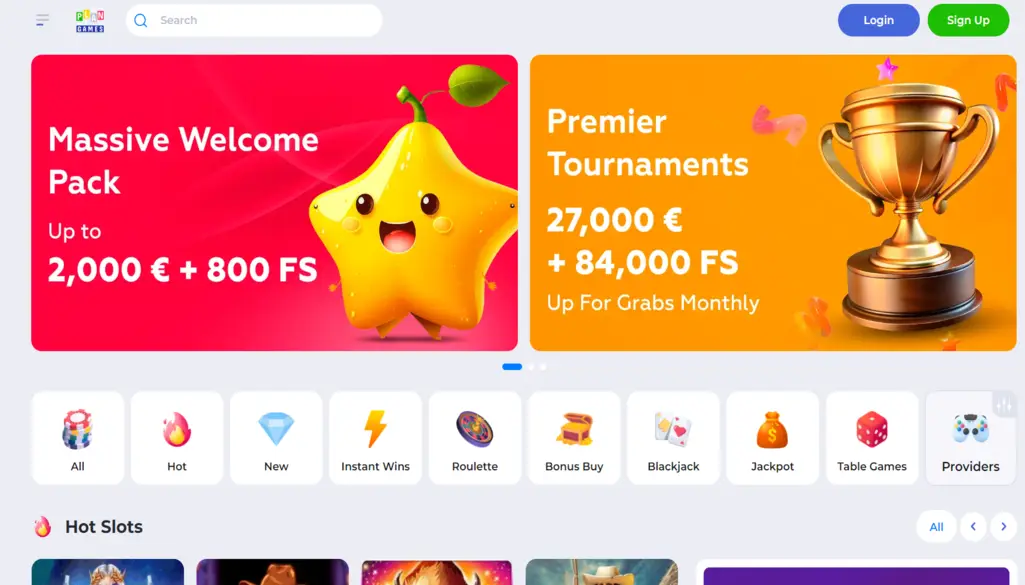The width and height of the screenshot is (1025, 585).
Task: View All Hot Slots
Action: pos(936,526)
